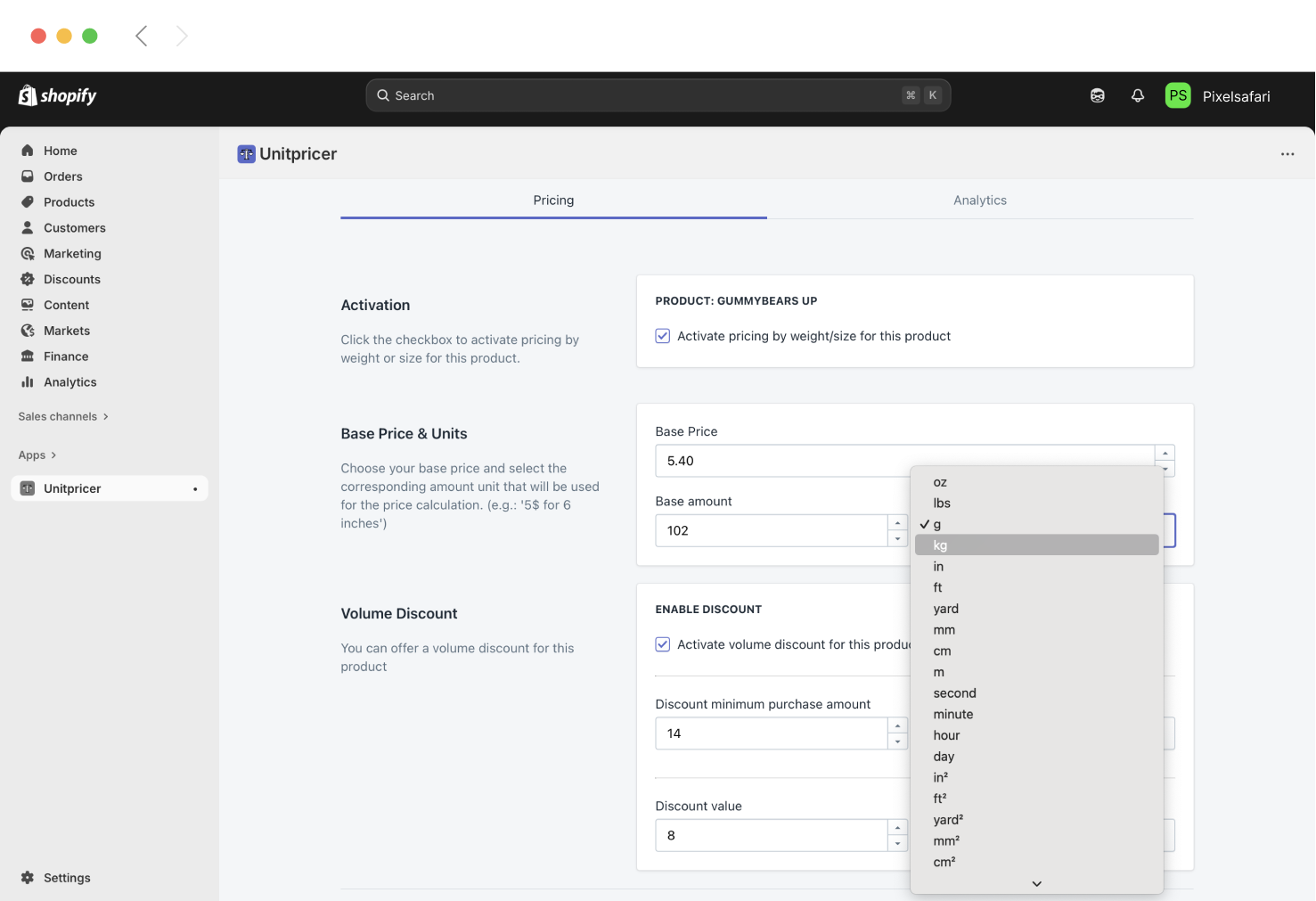Open the Products section in sidebar
This screenshot has width=1316, height=901.
click(69, 201)
